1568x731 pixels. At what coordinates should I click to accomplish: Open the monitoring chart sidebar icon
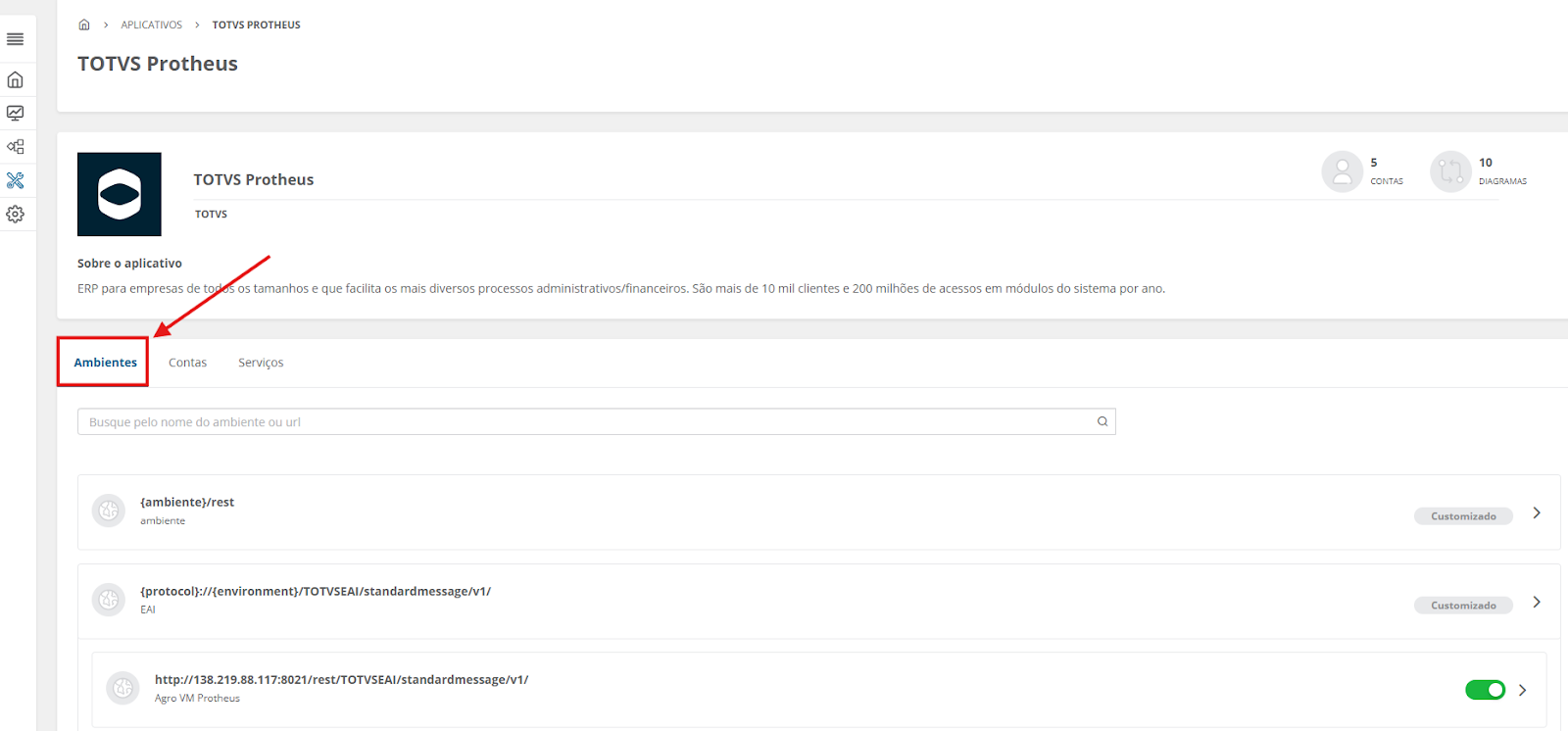coord(15,114)
